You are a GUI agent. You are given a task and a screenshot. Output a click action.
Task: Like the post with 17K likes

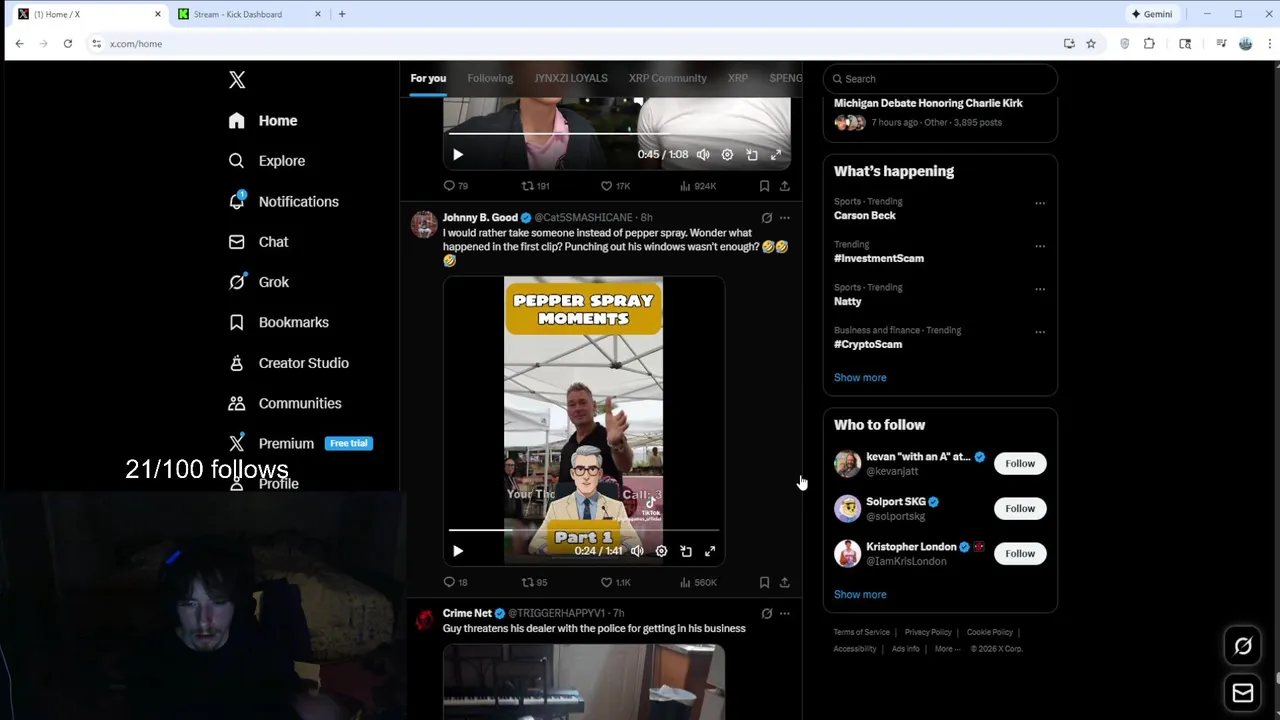tap(614, 186)
